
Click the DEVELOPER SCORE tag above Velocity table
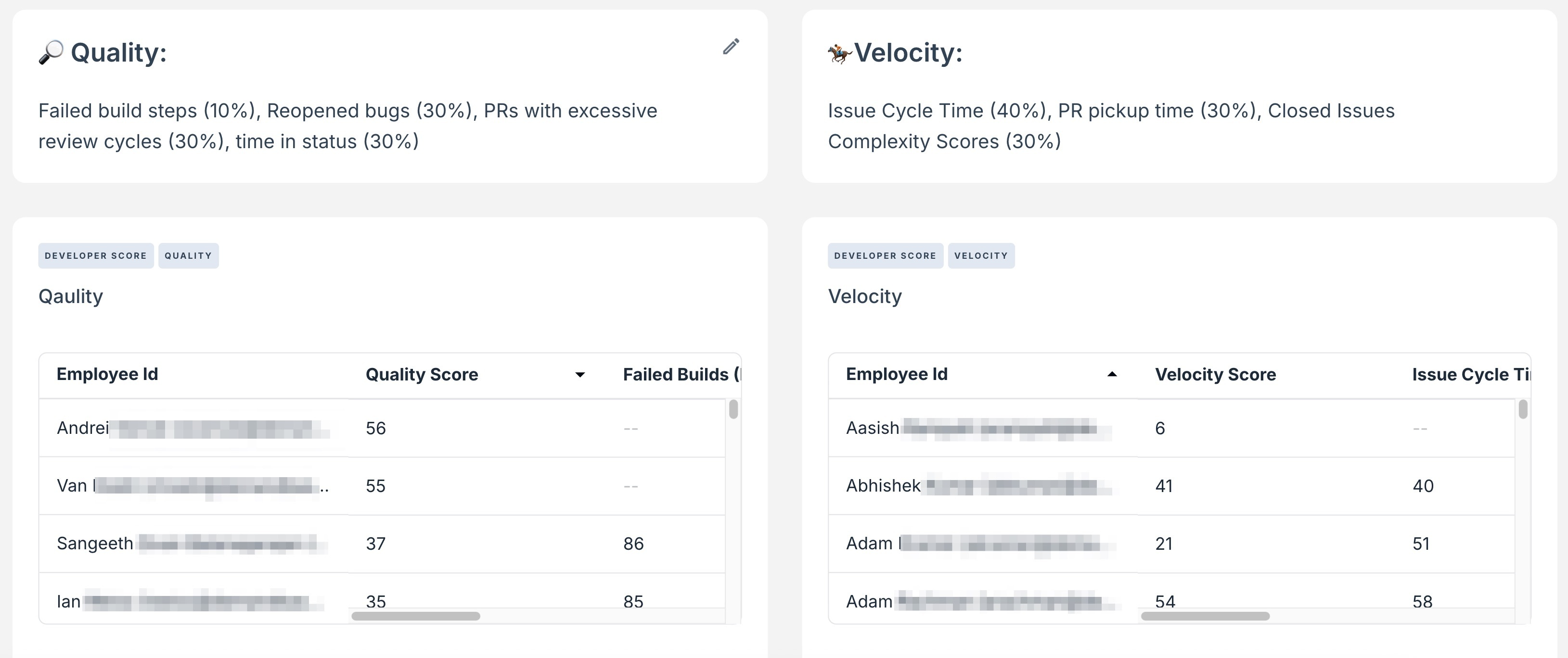click(x=885, y=255)
